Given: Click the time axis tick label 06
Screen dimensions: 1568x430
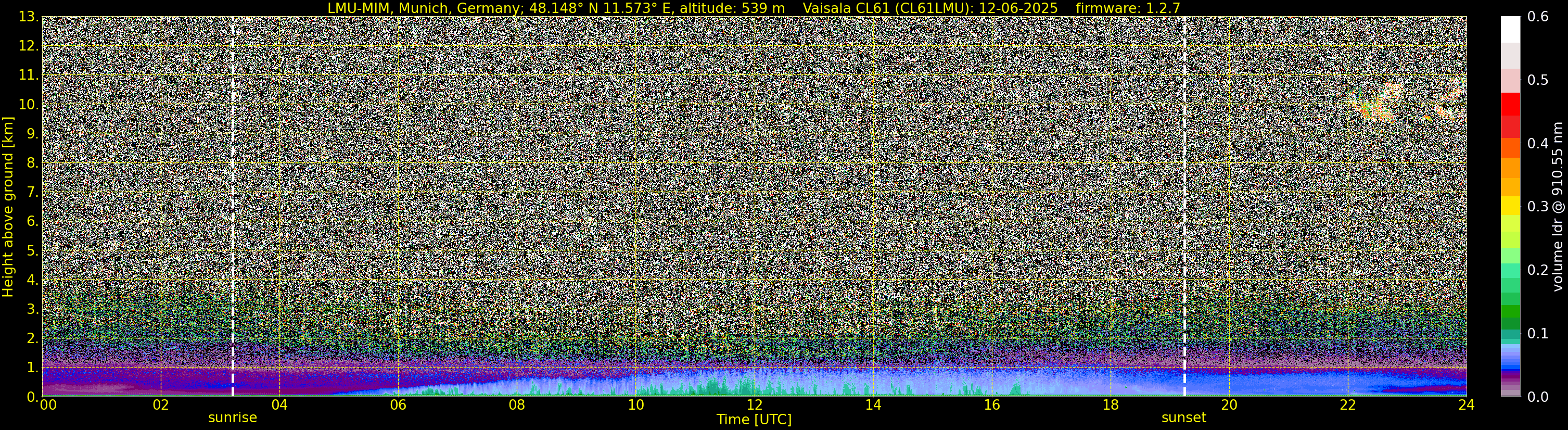Looking at the screenshot, I should [x=398, y=405].
